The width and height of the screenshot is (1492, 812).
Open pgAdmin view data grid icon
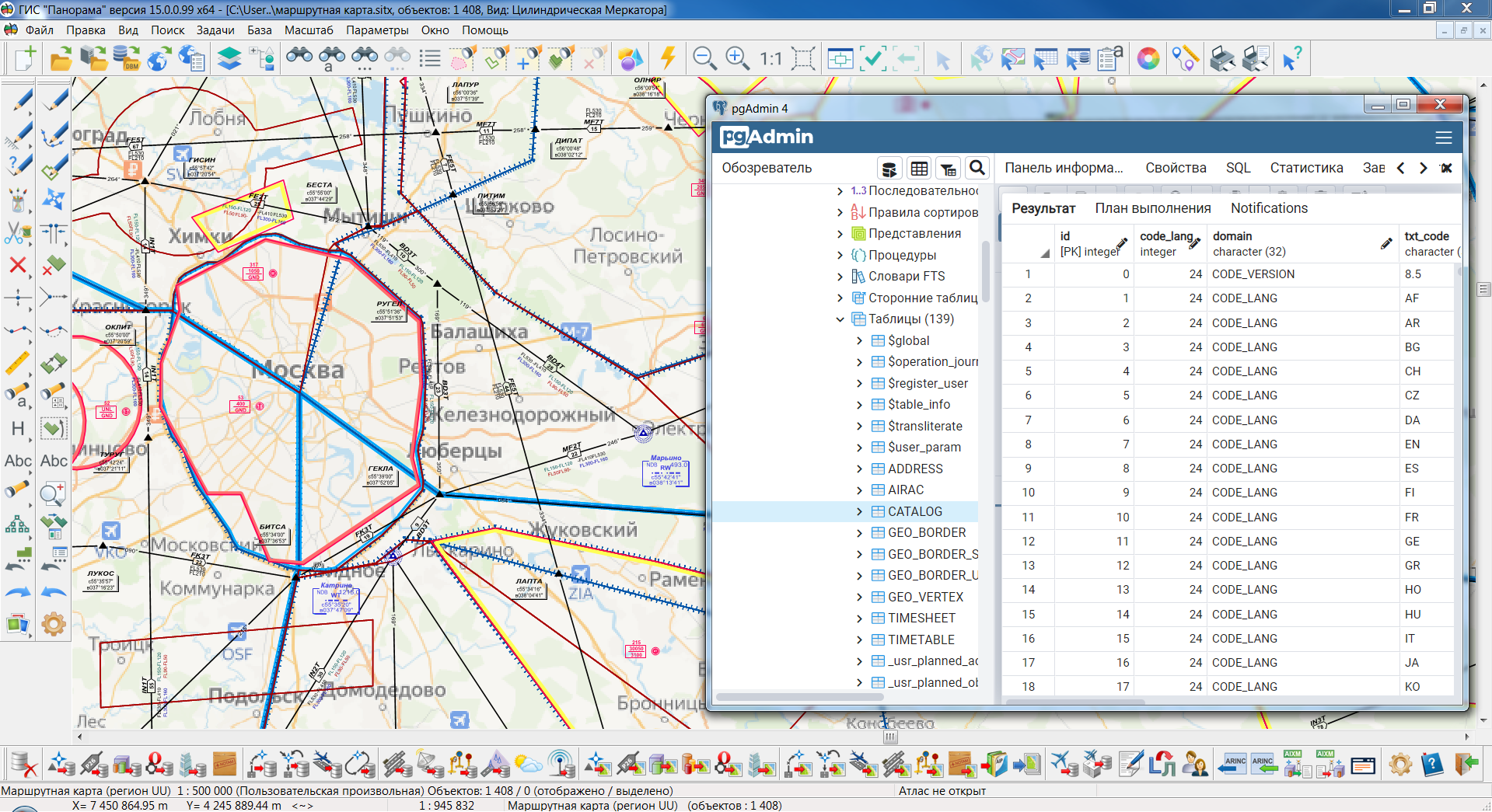click(919, 168)
